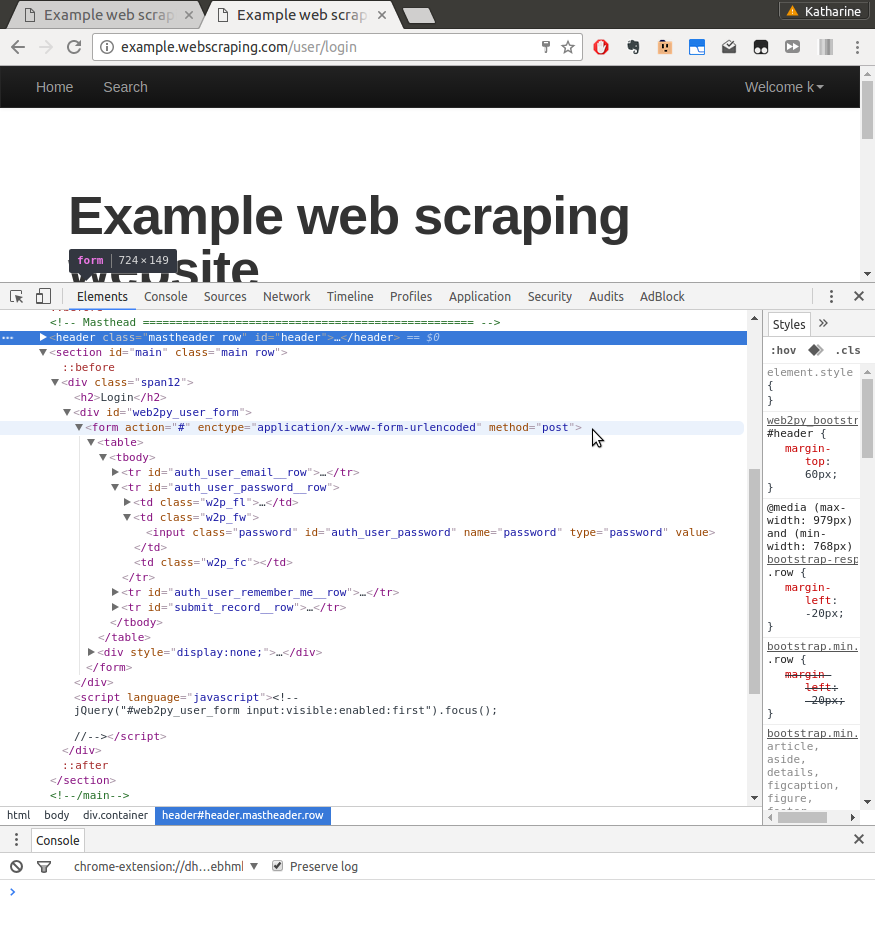This screenshot has height=944, width=875.
Task: Open the Search link in navbar
Action: tap(125, 87)
